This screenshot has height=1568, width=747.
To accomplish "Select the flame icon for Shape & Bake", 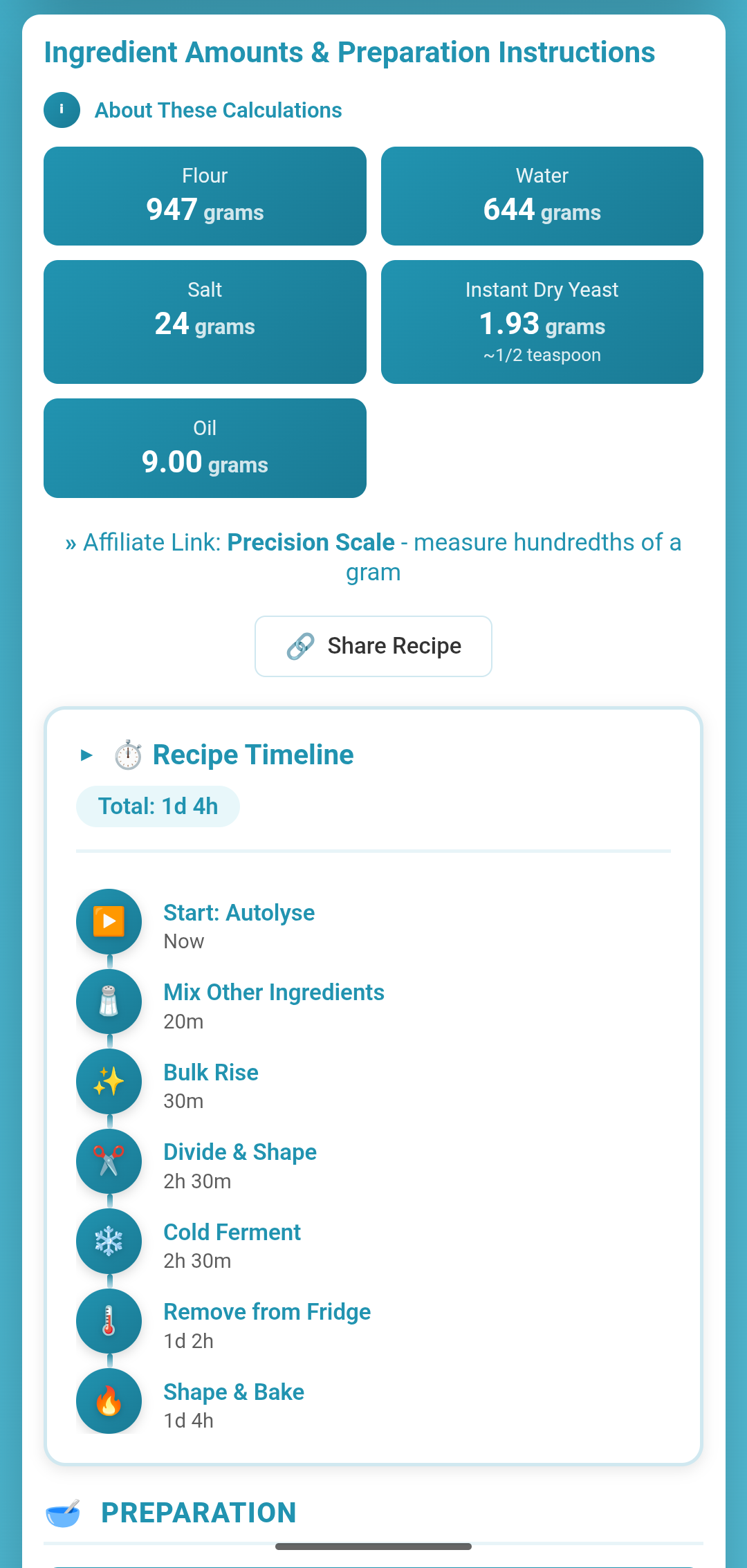I will click(x=109, y=1401).
